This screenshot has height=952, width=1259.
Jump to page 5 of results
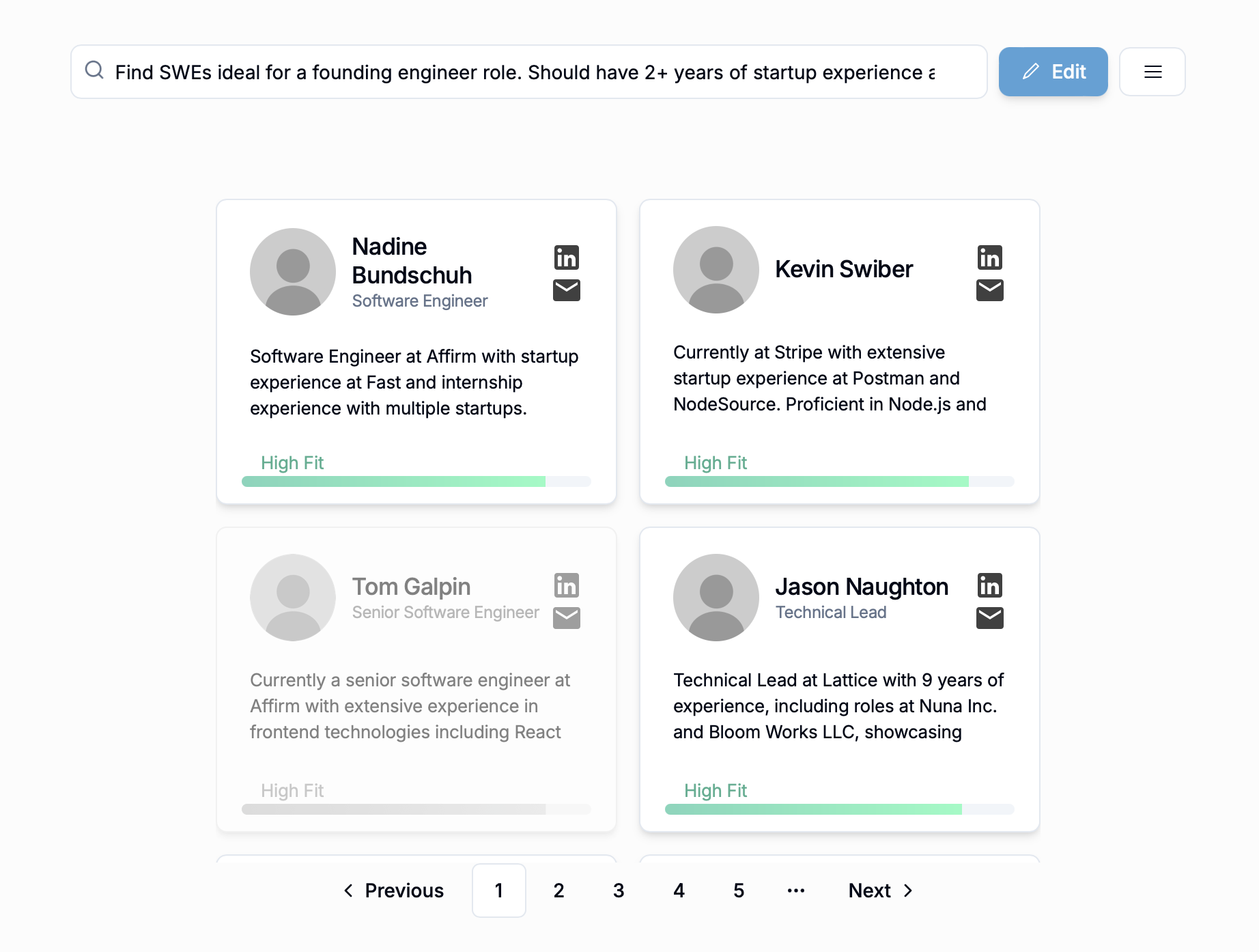pyautogui.click(x=739, y=891)
